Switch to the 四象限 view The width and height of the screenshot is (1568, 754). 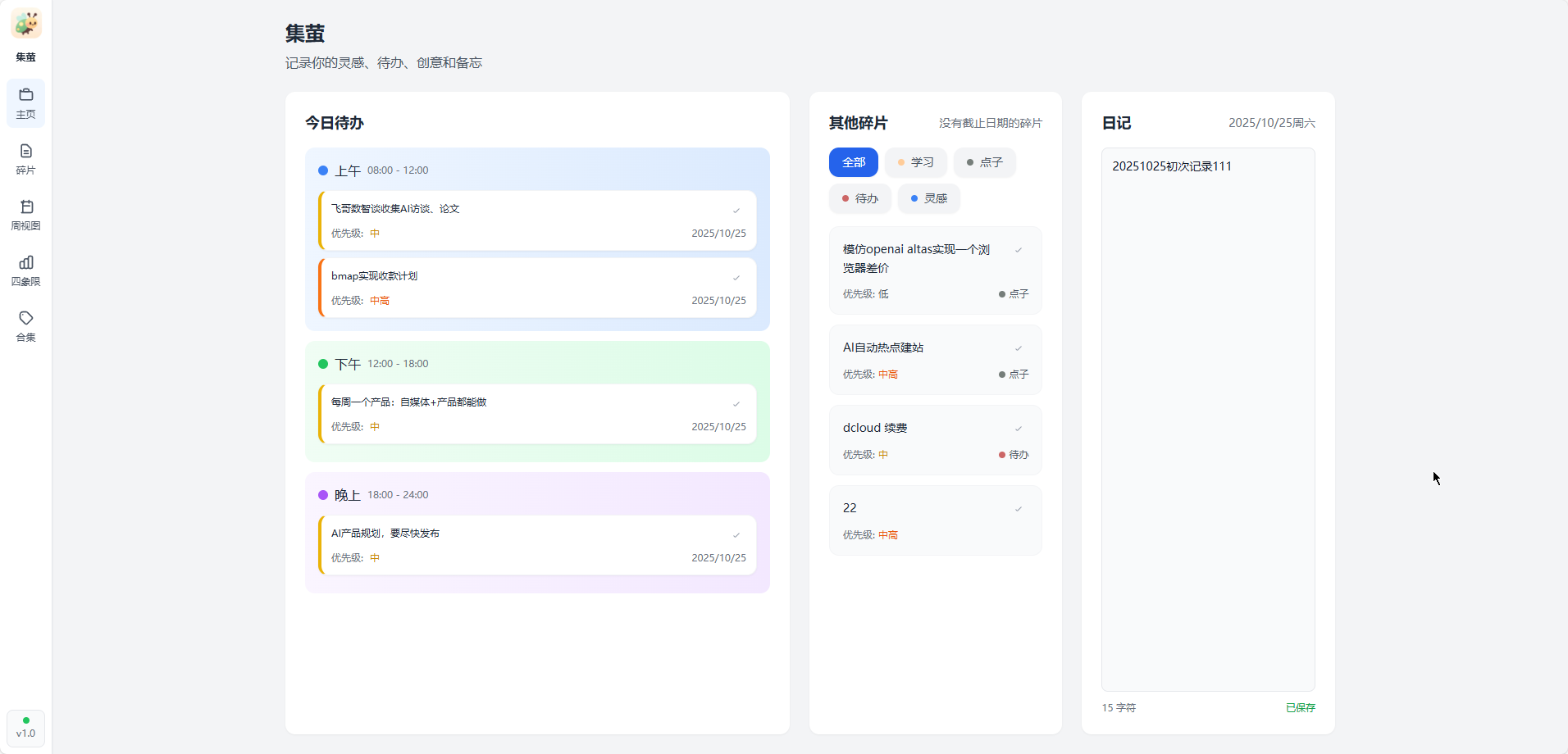[x=25, y=269]
